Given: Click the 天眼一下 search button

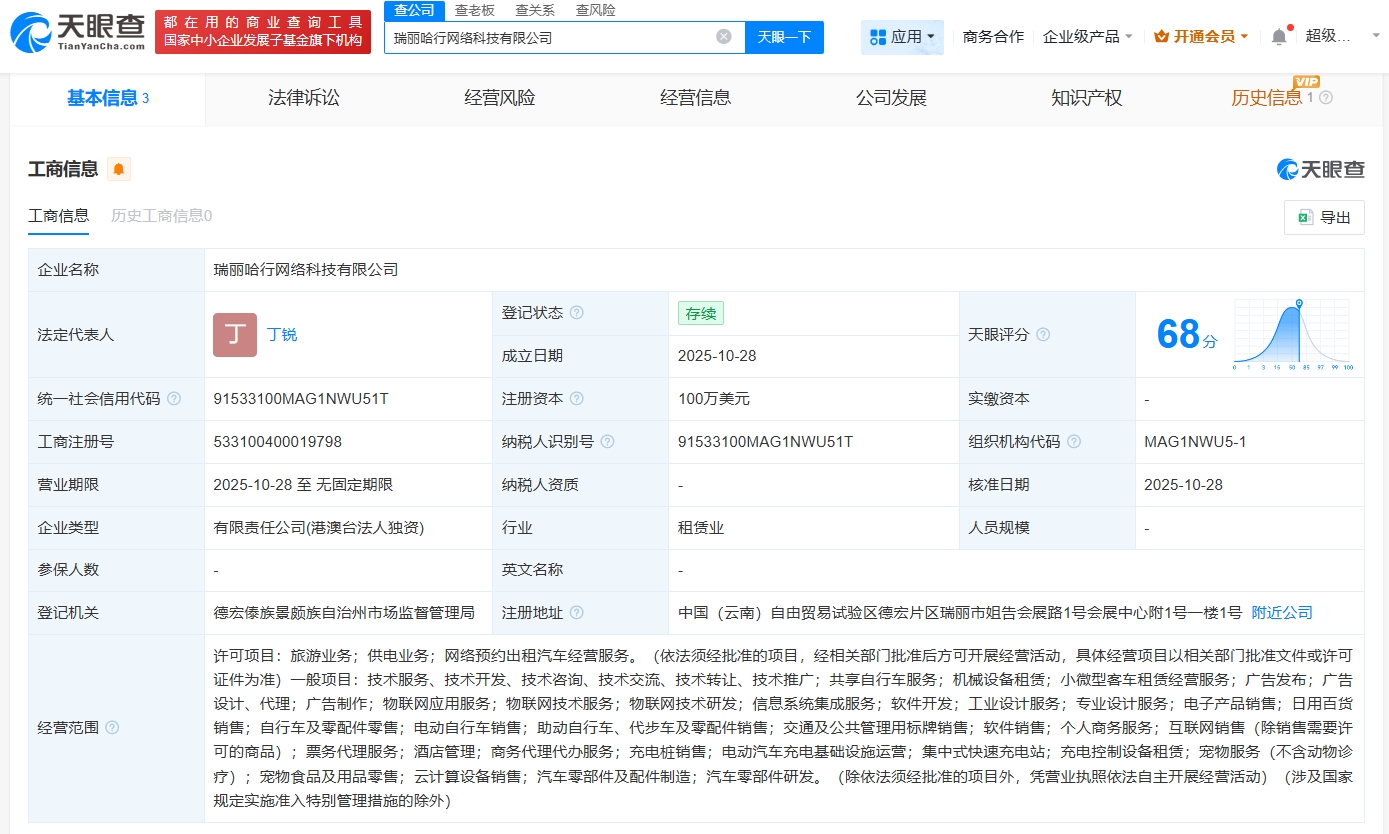Looking at the screenshot, I should (784, 37).
